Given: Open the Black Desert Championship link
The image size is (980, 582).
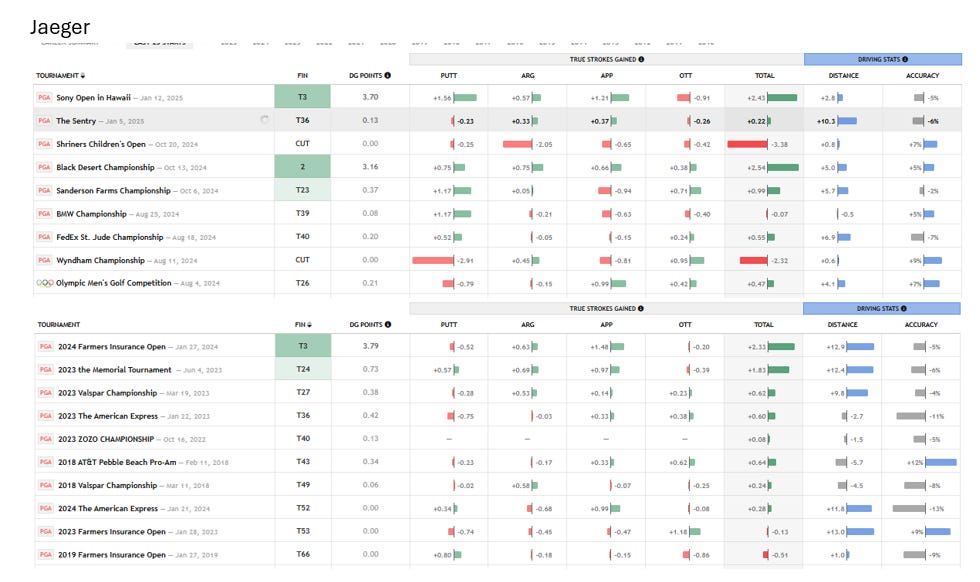Looking at the screenshot, I should click(105, 167).
